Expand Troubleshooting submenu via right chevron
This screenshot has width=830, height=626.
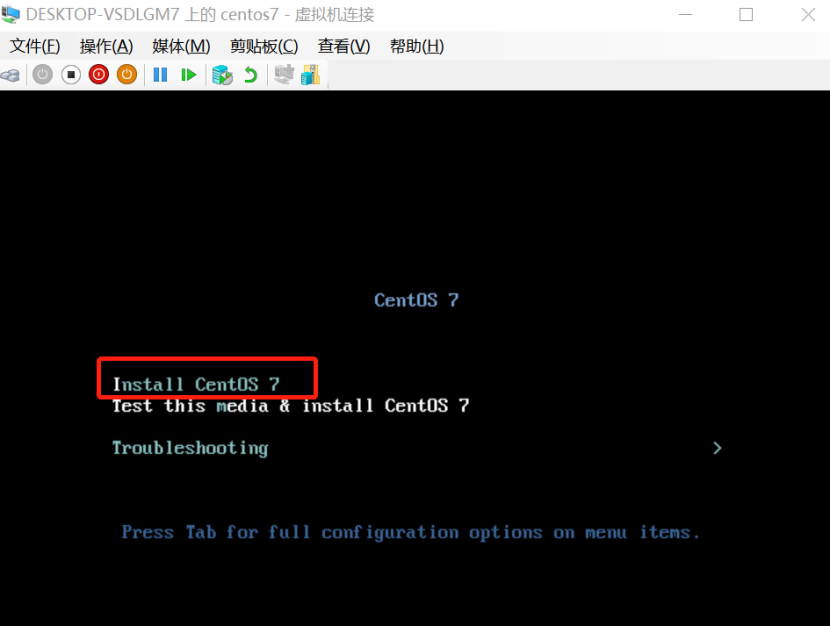pyautogui.click(x=717, y=448)
